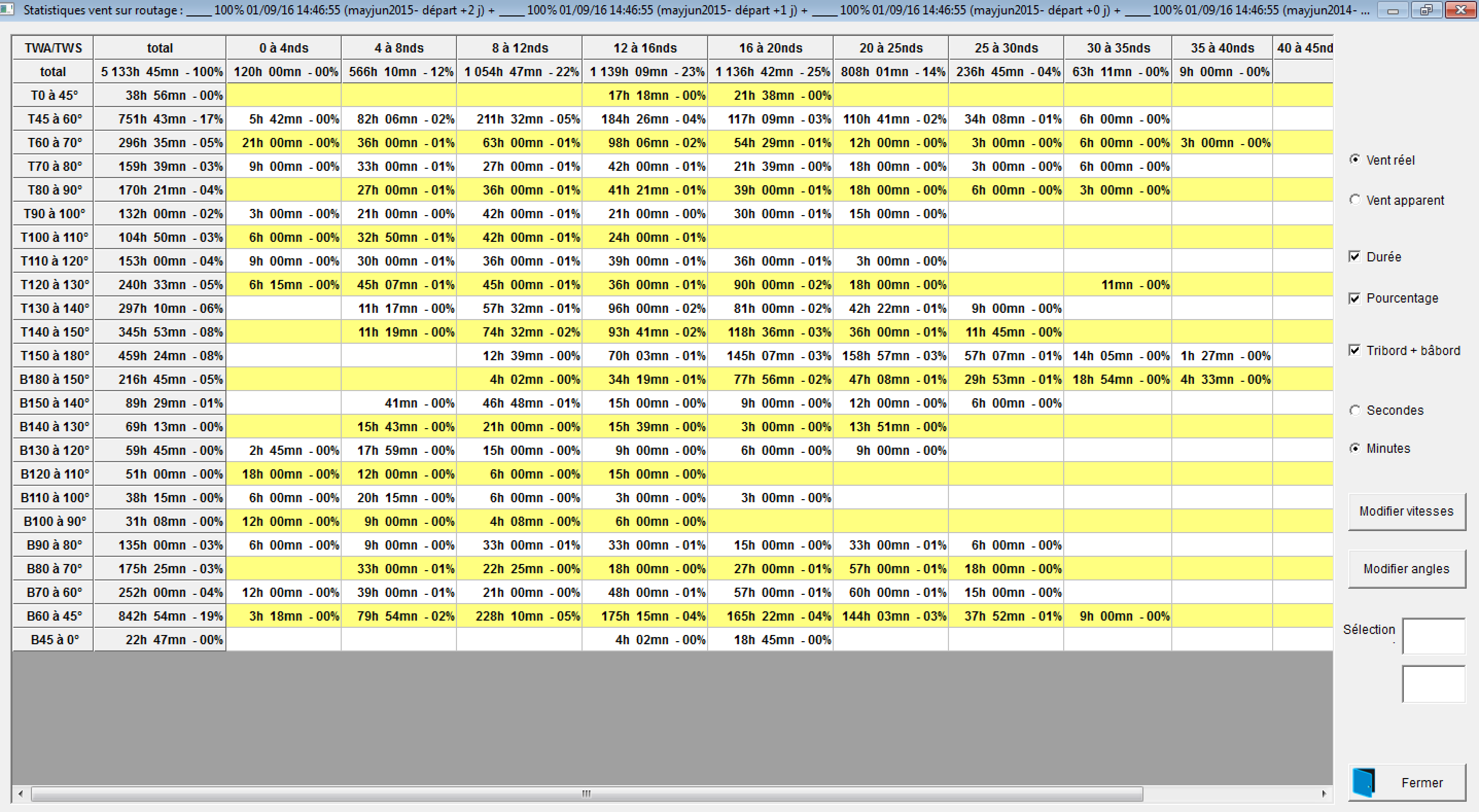Select the 8 à 12nds column header
This screenshot has width=1479, height=812.
tap(520, 48)
